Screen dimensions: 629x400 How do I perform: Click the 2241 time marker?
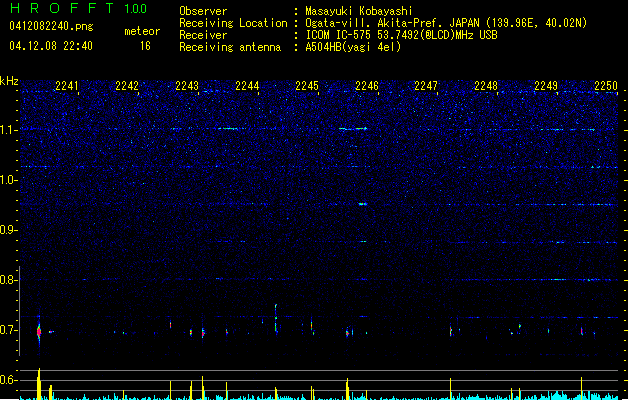point(67,86)
